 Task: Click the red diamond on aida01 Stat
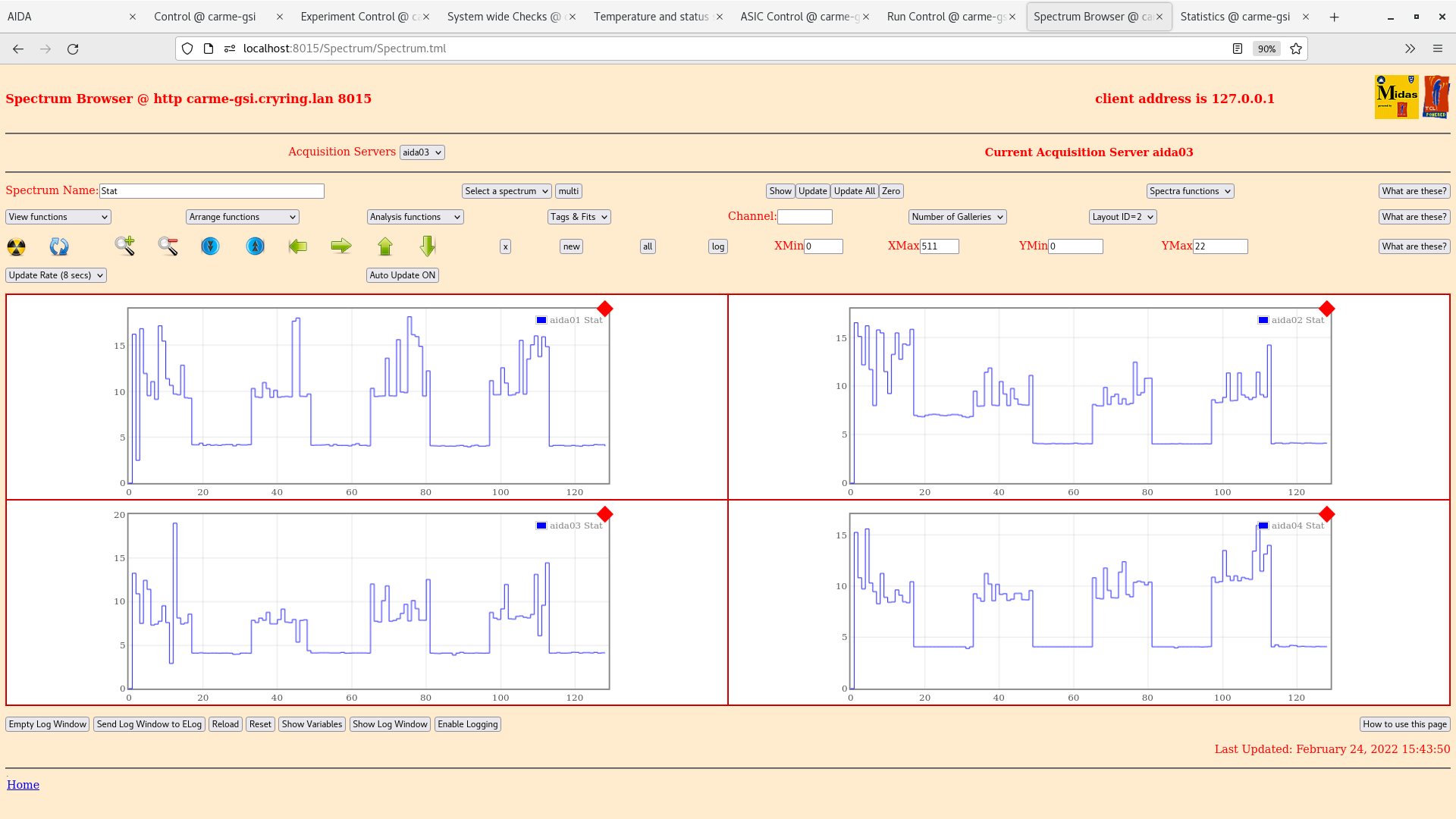(x=604, y=309)
